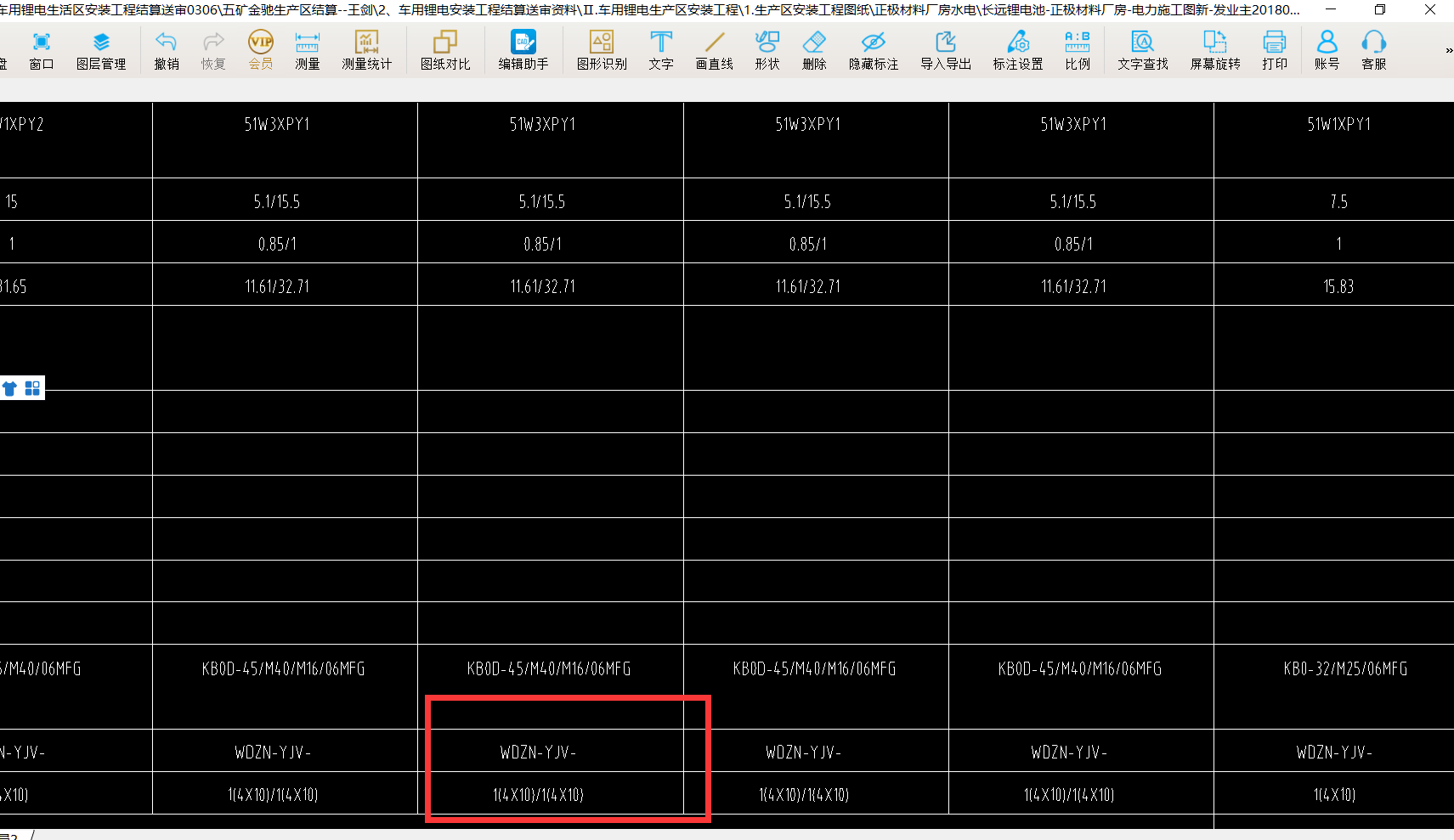Select cell text 7.5
Image resolution: width=1454 pixels, height=840 pixels.
(1338, 201)
